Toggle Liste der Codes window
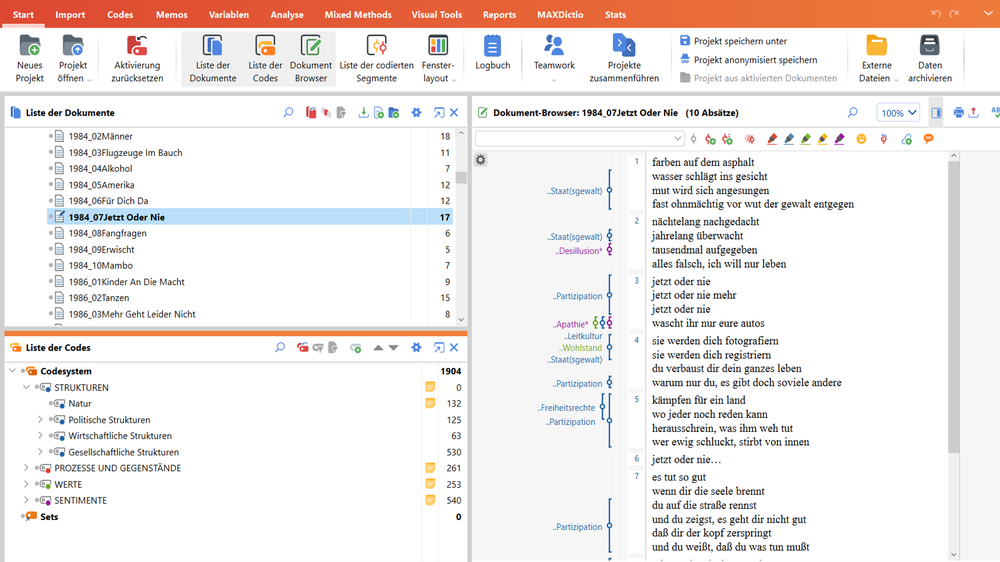Screen dimensions: 1000x562 (265, 59)
